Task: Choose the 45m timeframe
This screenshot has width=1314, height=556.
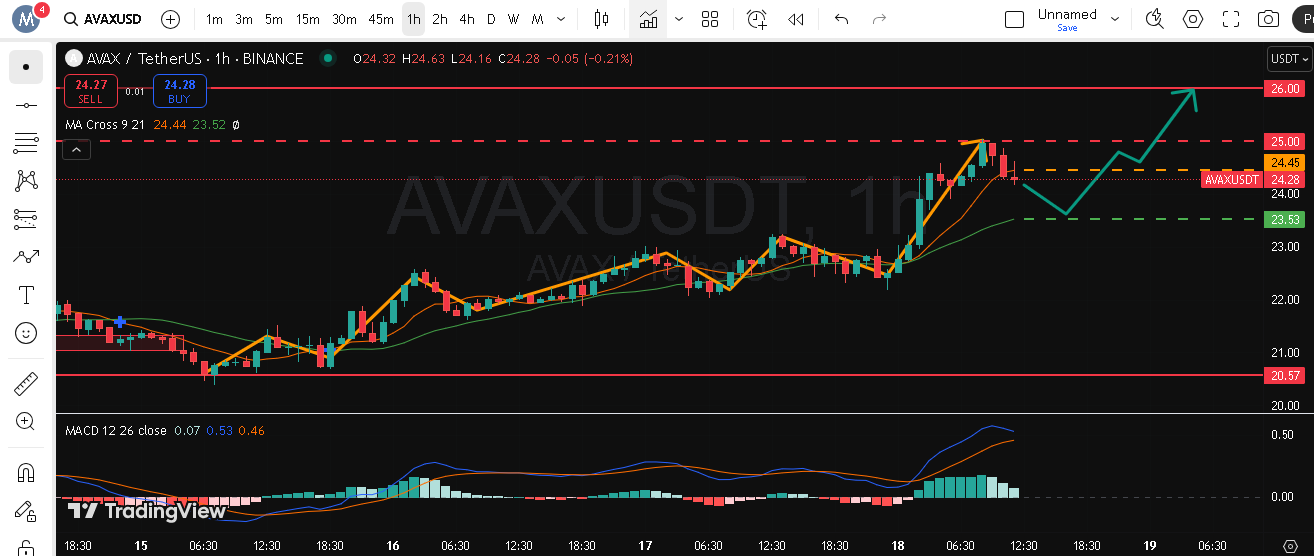Action: click(x=381, y=19)
